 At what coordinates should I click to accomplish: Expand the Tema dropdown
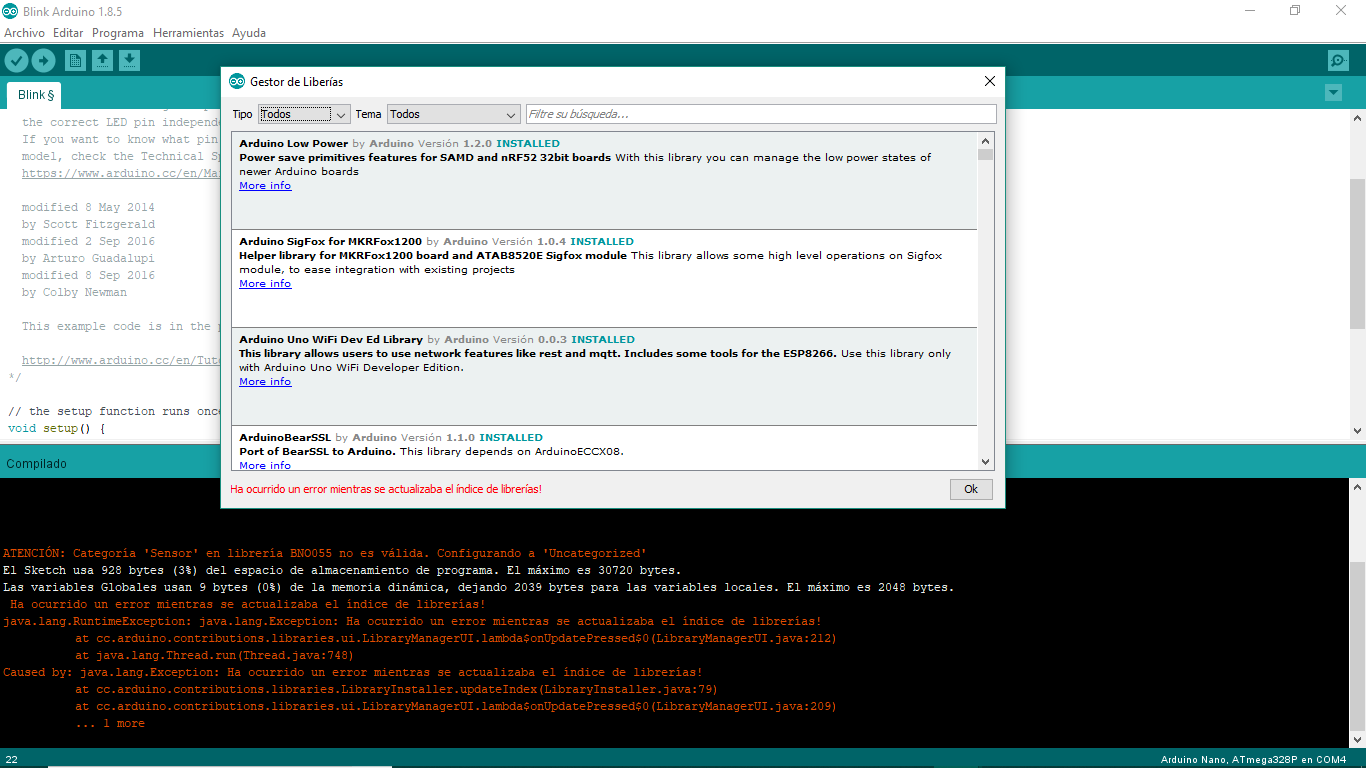tap(453, 114)
